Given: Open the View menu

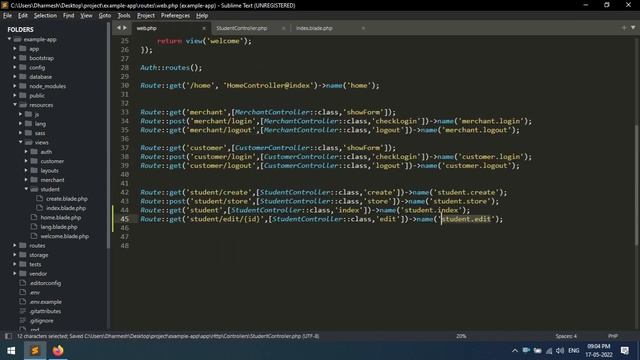Looking at the screenshot, I should point(86,16).
